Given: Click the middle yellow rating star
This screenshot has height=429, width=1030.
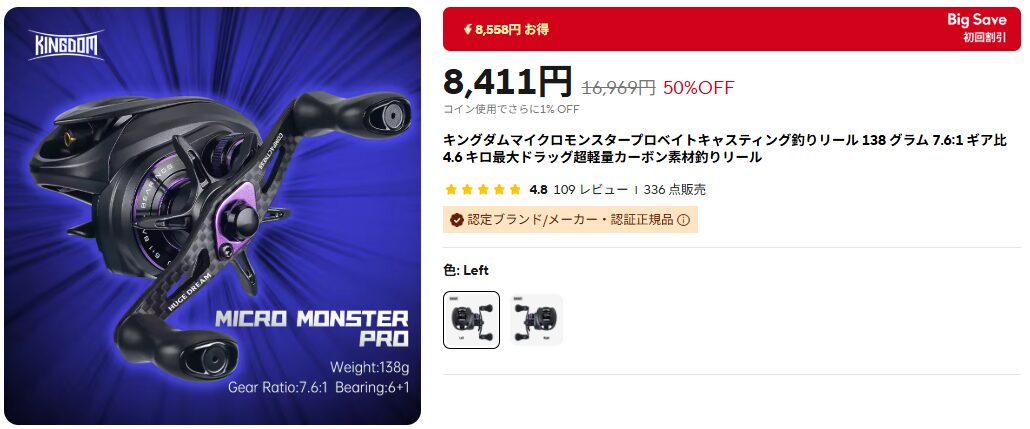Looking at the screenshot, I should [x=483, y=190].
